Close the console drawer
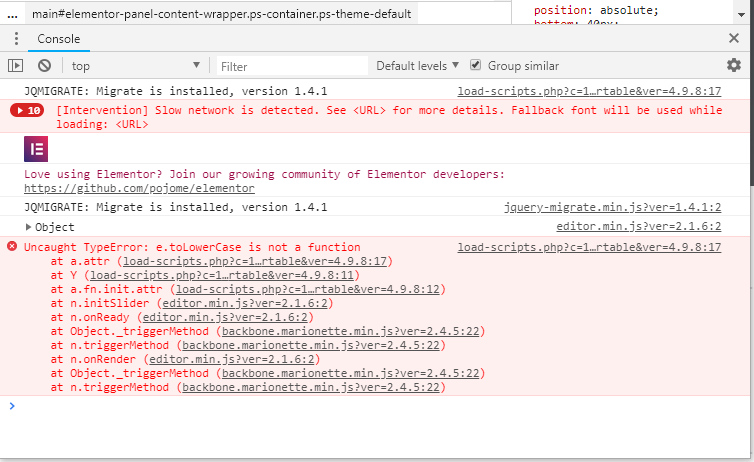Image resolution: width=754 pixels, height=462 pixels. pyautogui.click(x=734, y=38)
